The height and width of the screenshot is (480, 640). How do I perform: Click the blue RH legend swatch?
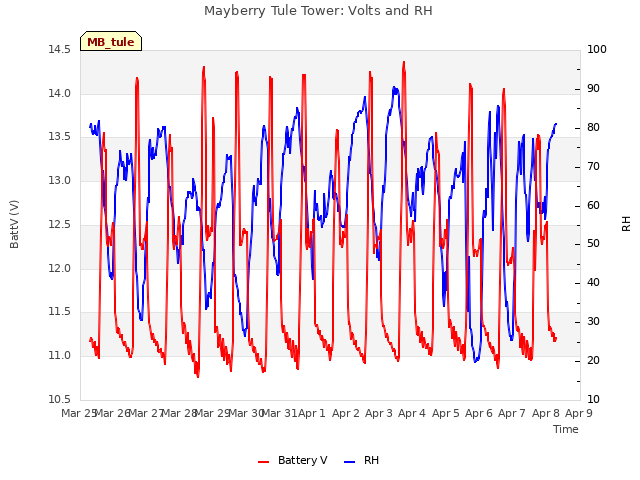point(350,461)
